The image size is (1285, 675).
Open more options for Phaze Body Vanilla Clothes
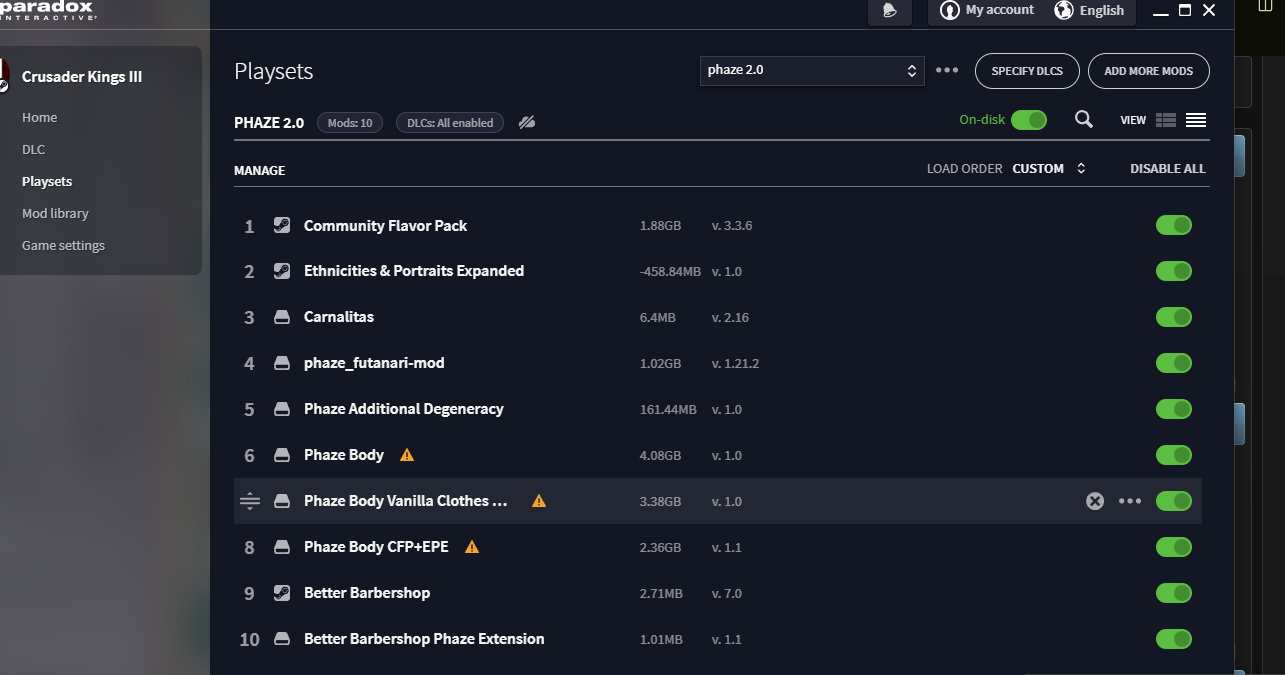(1130, 501)
